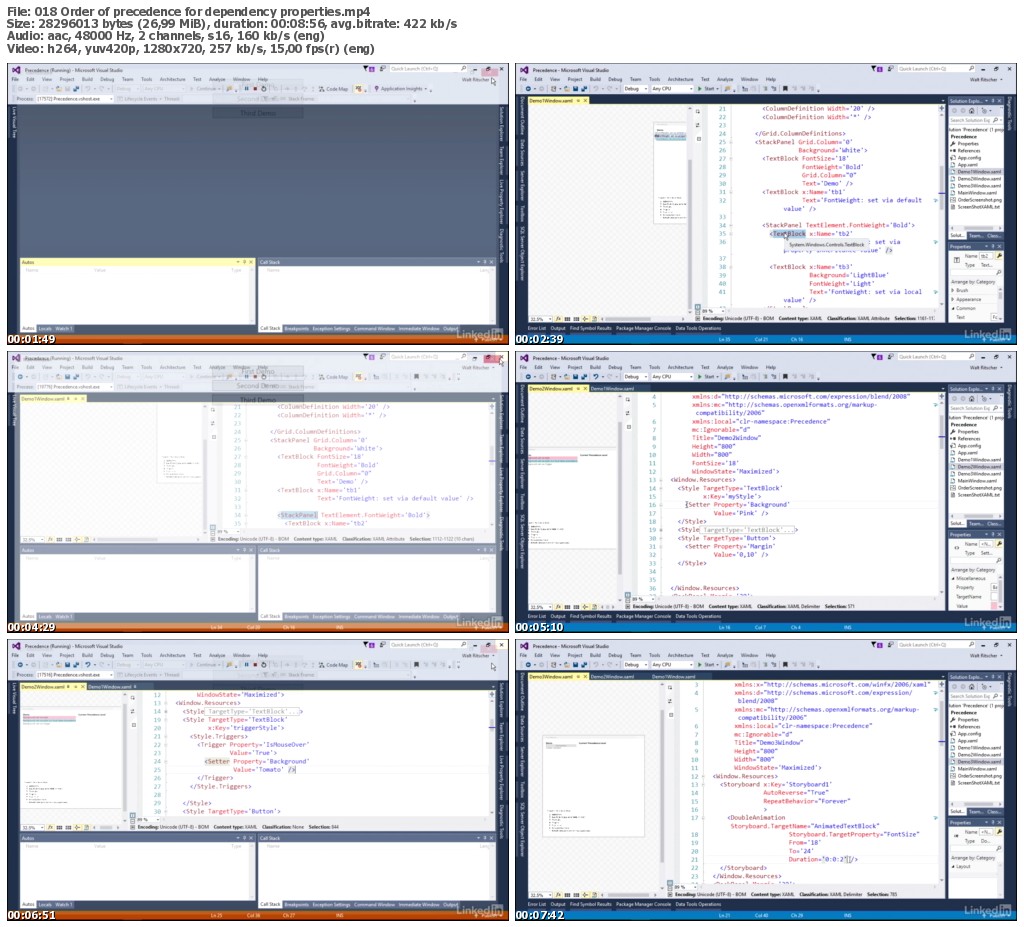This screenshot has height=927, width=1024.
Task: Click bookmark icon in 00:02:39 frame toolbar
Action: point(784,89)
